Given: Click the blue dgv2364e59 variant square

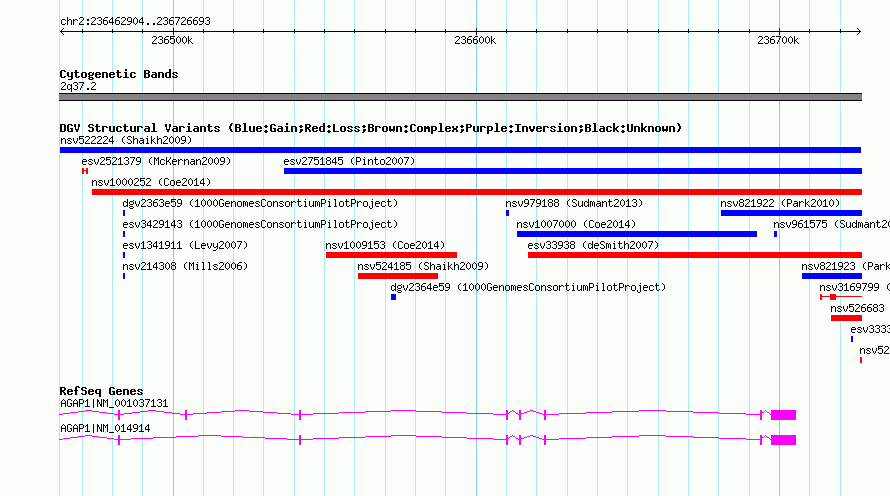Looking at the screenshot, I should pyautogui.click(x=393, y=297).
